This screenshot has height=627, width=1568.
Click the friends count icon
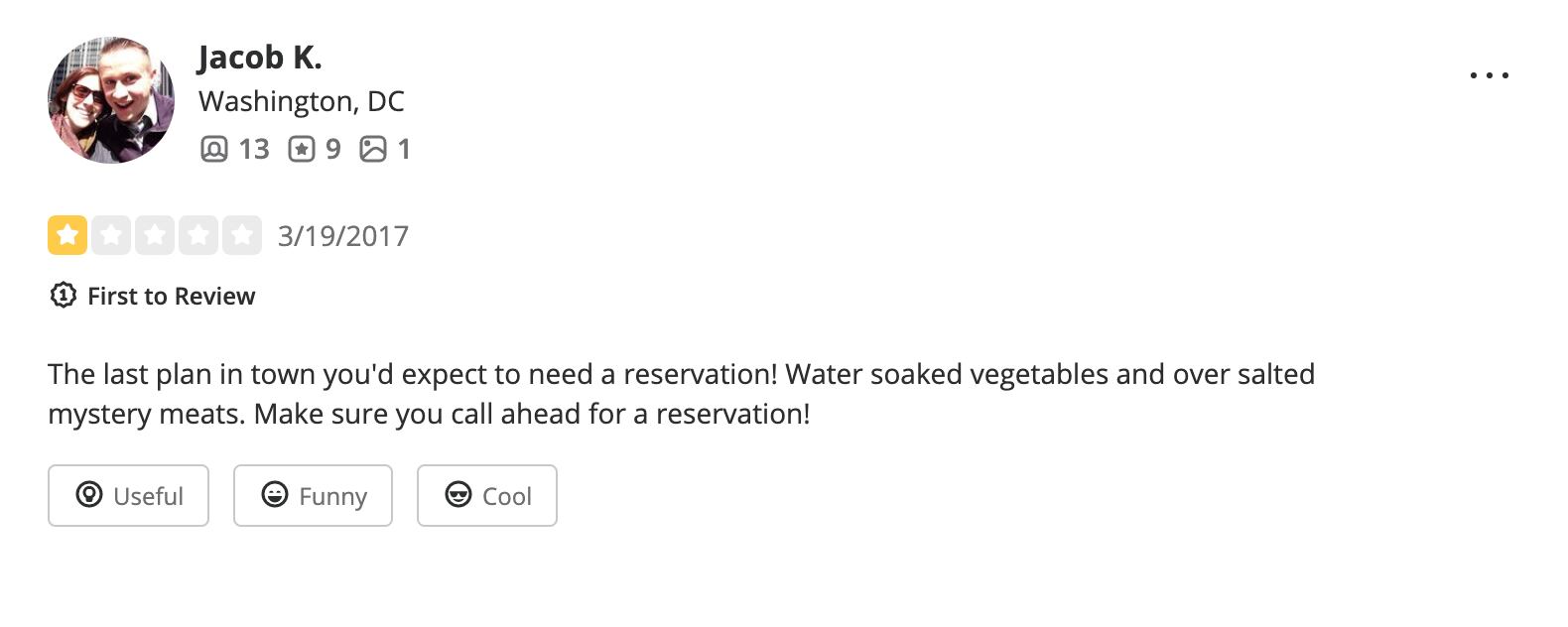[x=214, y=149]
